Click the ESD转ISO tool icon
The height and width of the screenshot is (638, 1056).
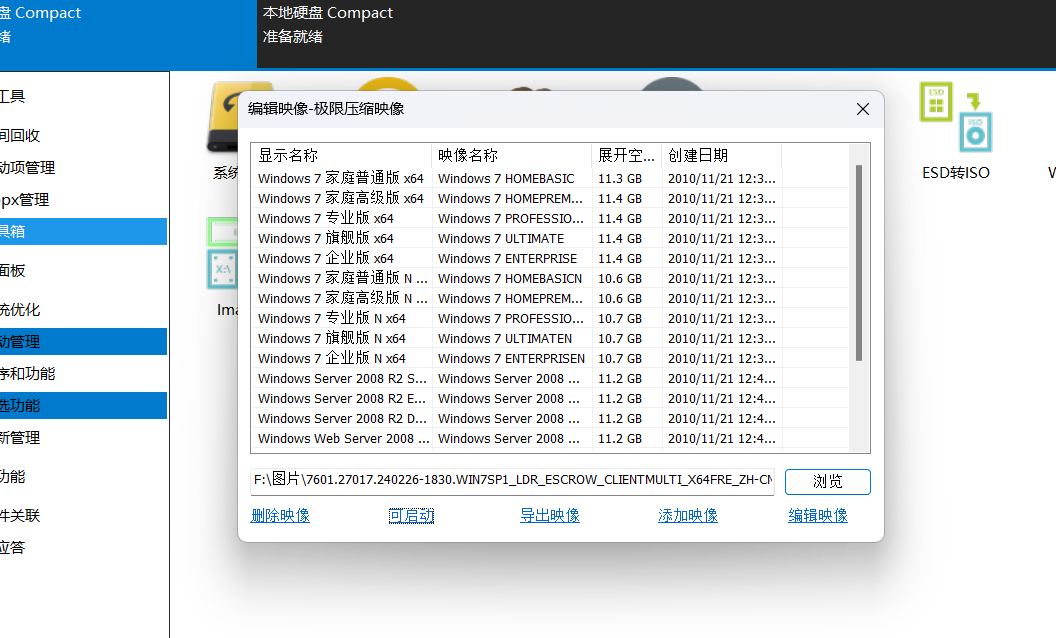(956, 117)
